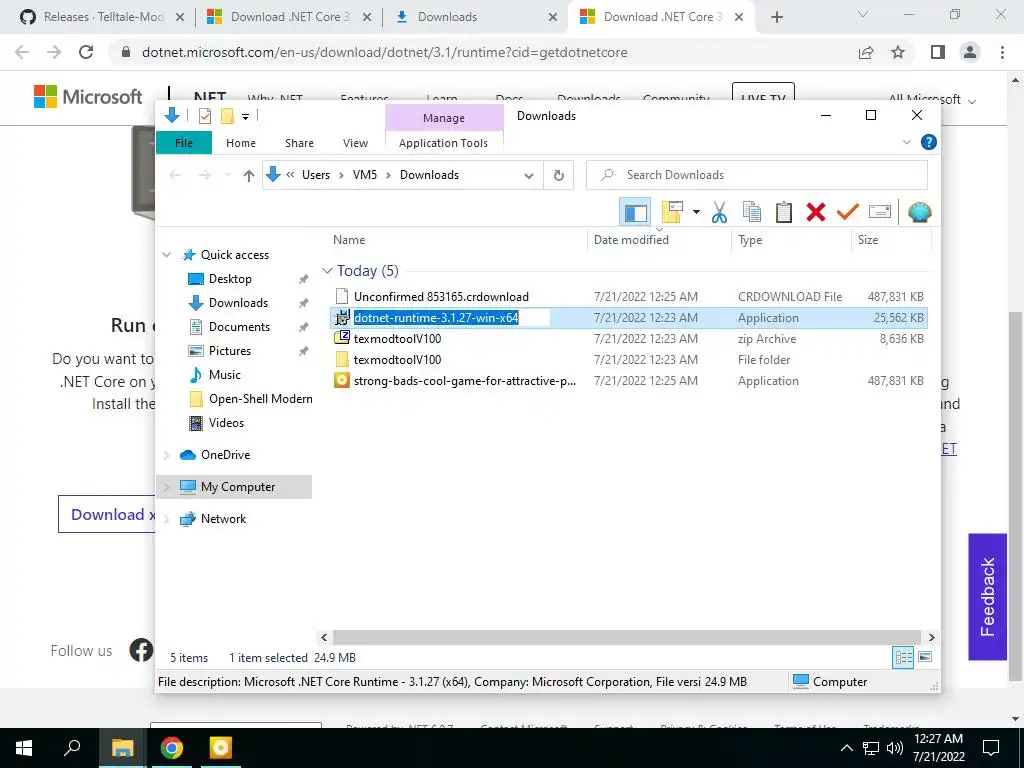Reload the Chrome page

(86, 52)
